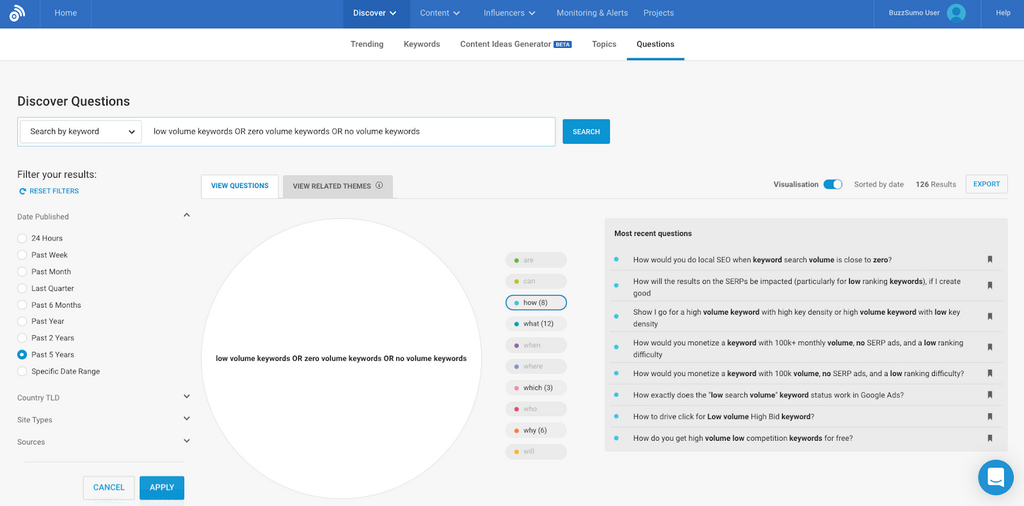Select the Past Month date filter
The width and height of the screenshot is (1024, 506).
(23, 272)
